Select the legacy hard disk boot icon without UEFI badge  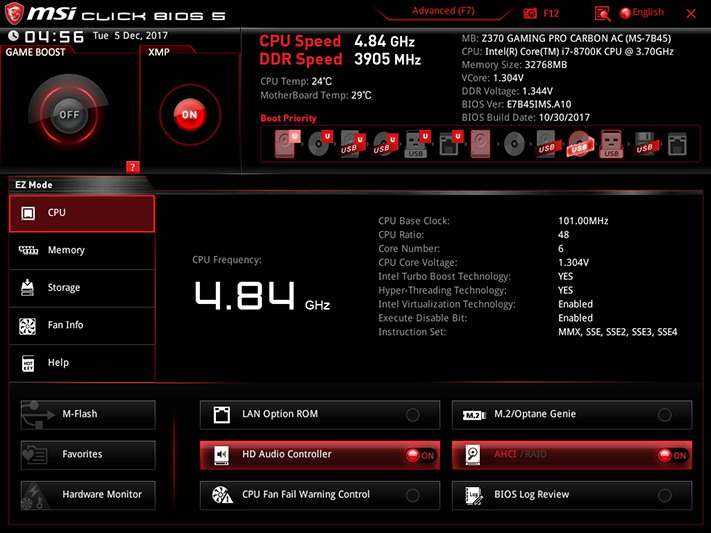tap(481, 144)
